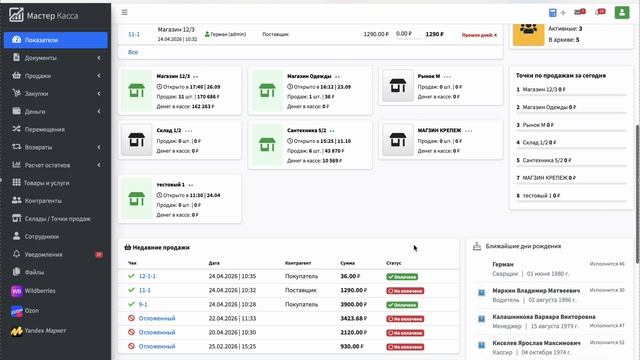640x360 pixels.
Task: Open the green user profile button
Action: click(x=622, y=12)
